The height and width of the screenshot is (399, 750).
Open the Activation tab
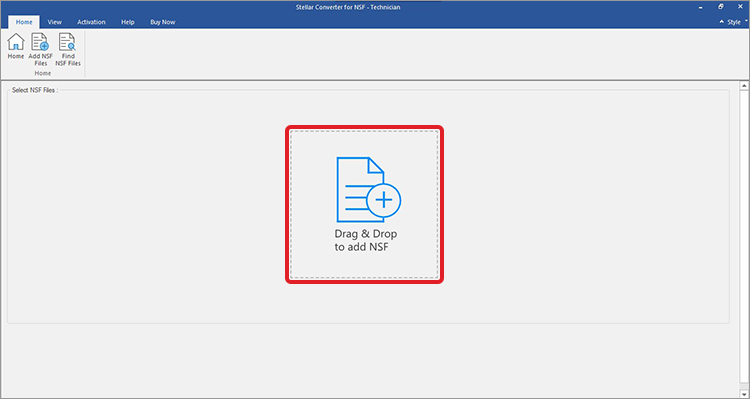(91, 22)
